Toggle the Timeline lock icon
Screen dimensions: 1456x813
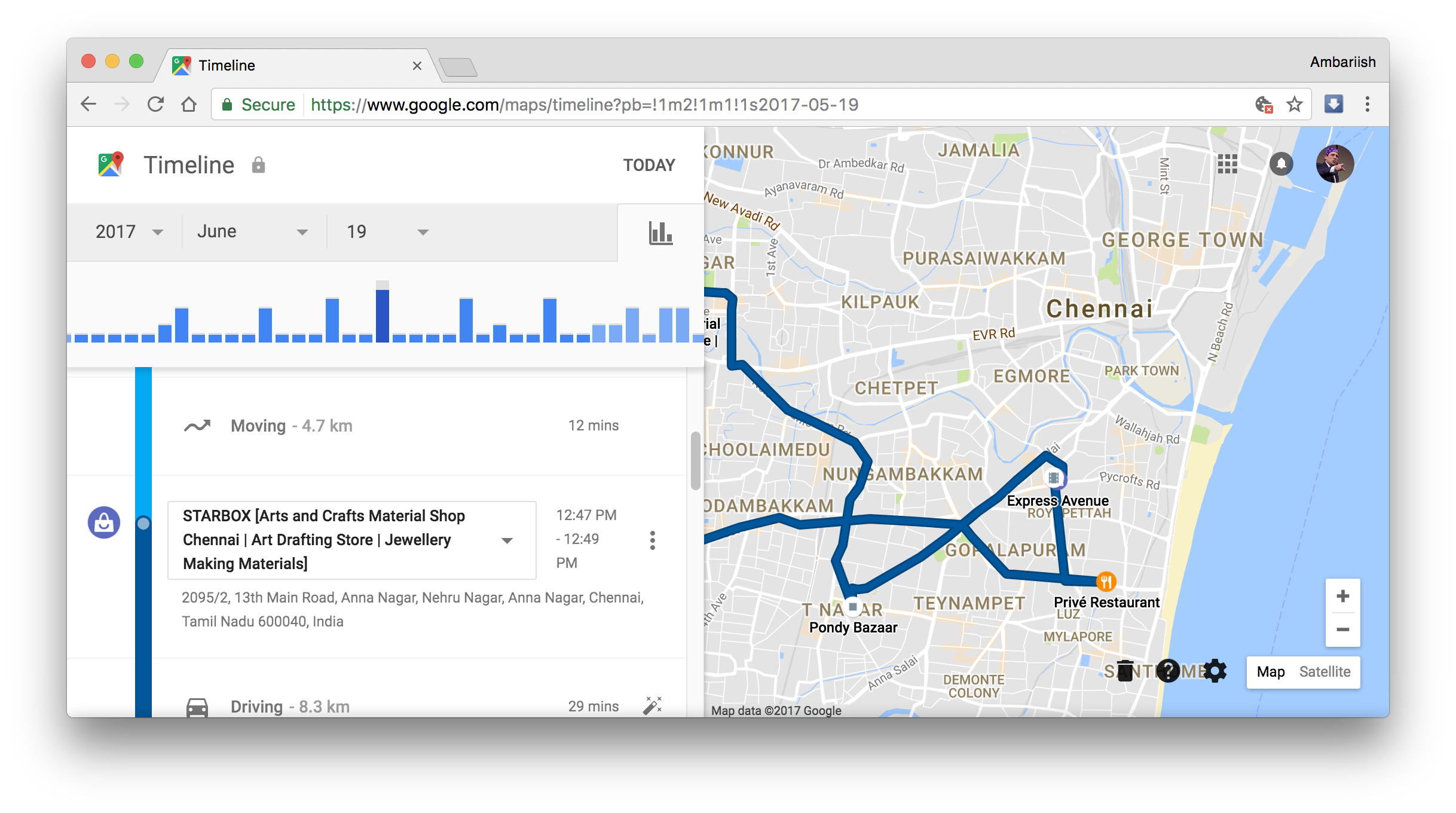tap(258, 165)
